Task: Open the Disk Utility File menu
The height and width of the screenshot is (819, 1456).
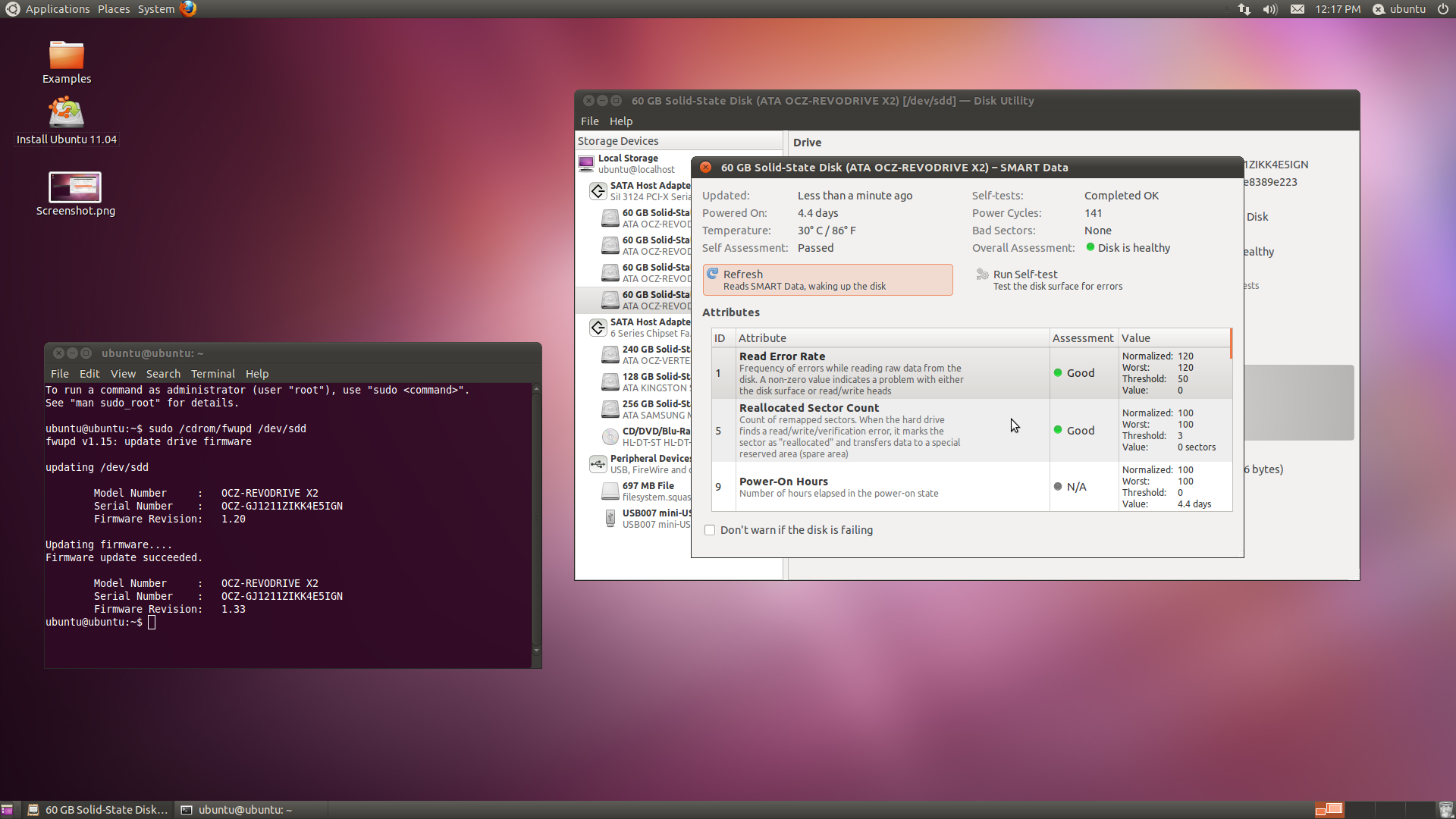Action: pyautogui.click(x=589, y=121)
